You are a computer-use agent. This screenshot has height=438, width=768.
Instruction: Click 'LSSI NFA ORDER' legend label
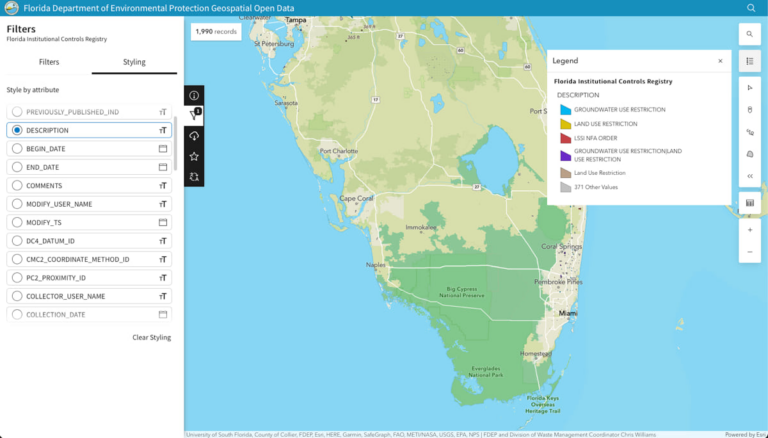(x=596, y=138)
